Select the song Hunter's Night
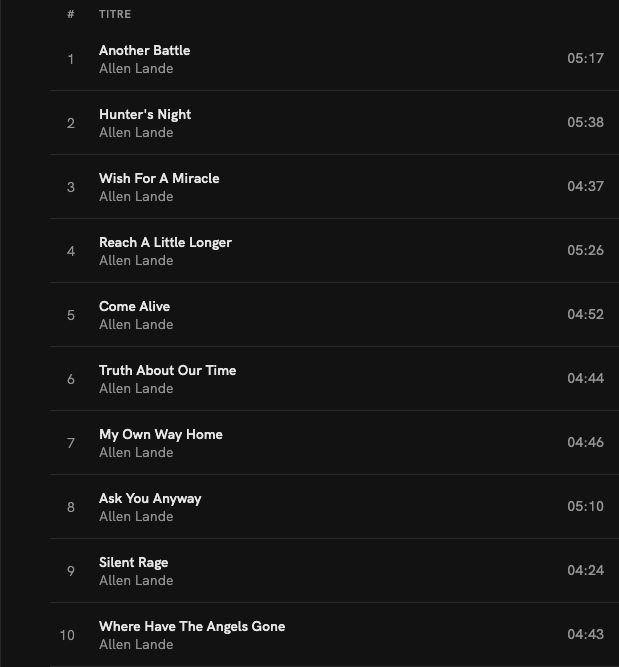 point(145,114)
